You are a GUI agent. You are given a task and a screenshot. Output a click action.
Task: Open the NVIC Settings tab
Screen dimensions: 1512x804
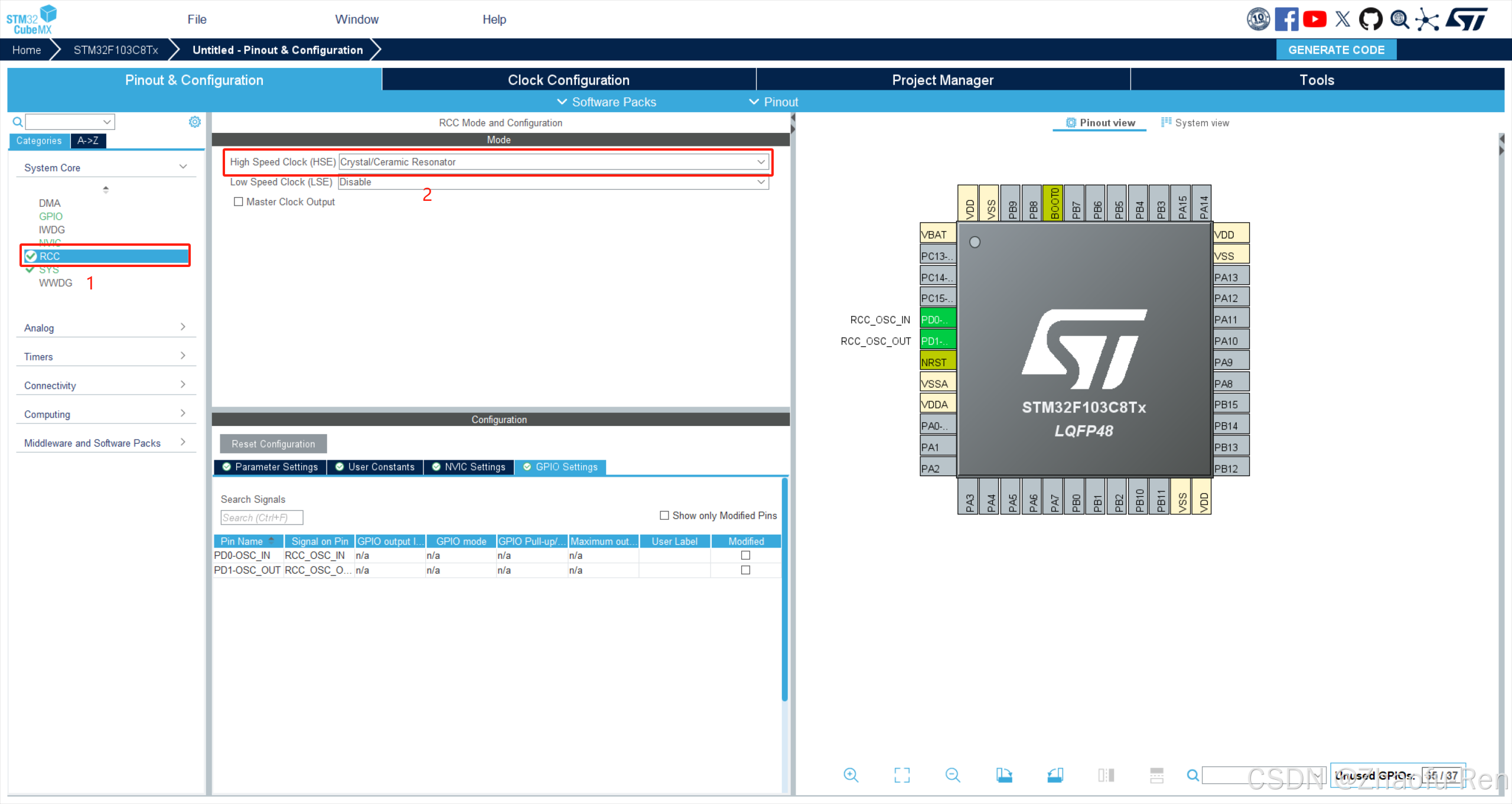pos(469,467)
